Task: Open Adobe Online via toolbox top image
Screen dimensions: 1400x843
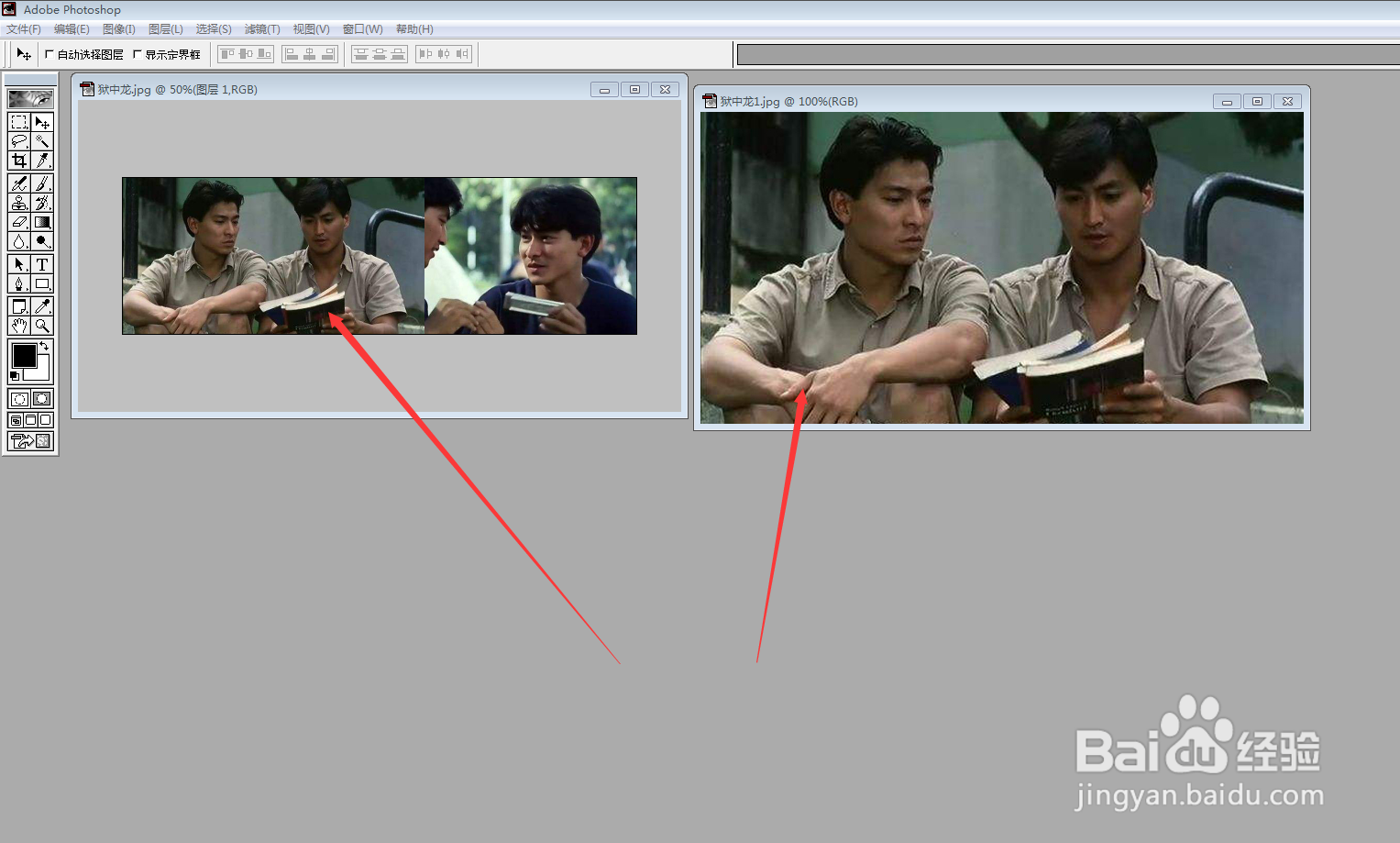Action: pyautogui.click(x=30, y=98)
